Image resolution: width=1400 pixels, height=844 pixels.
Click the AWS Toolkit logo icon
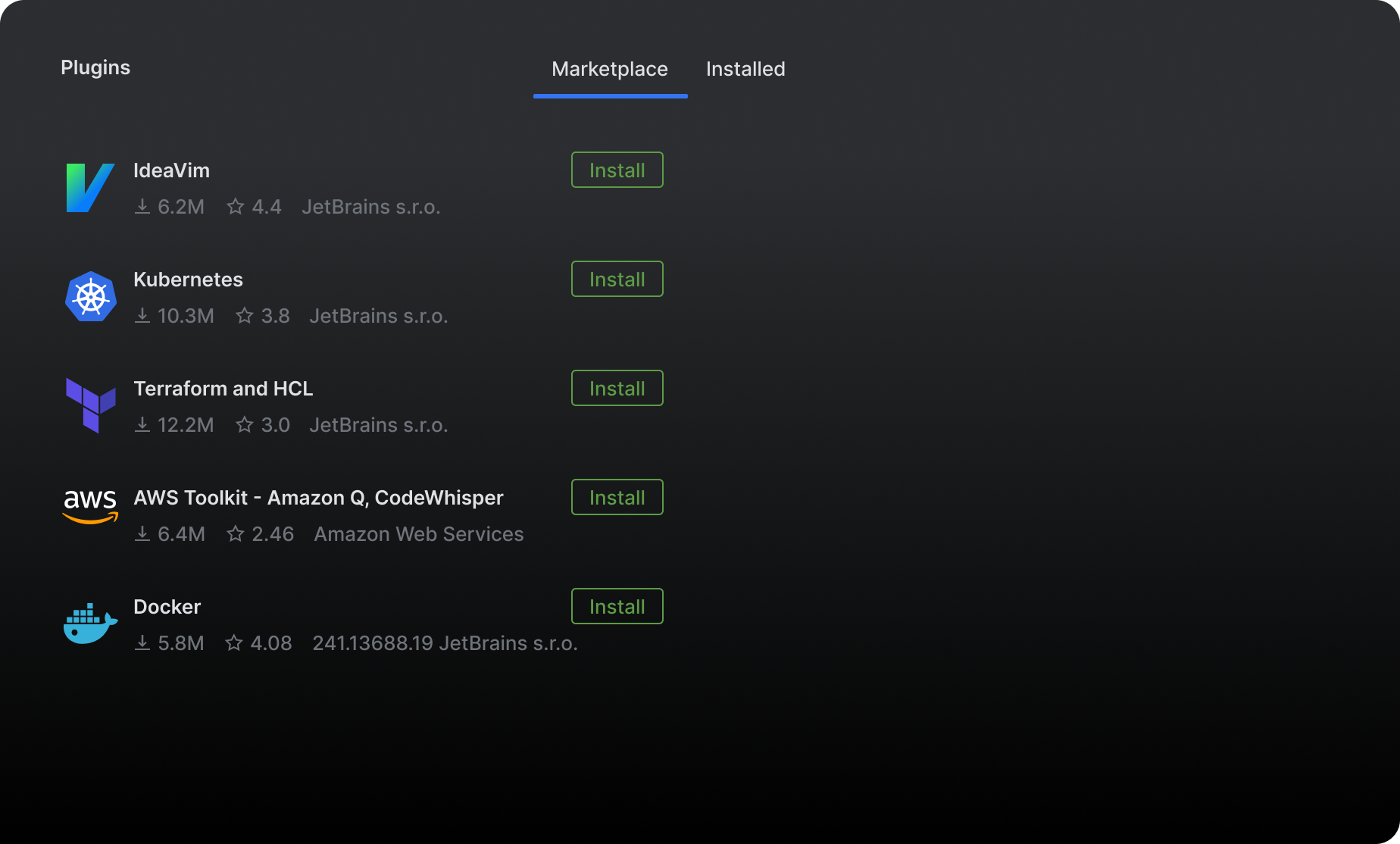(90, 506)
